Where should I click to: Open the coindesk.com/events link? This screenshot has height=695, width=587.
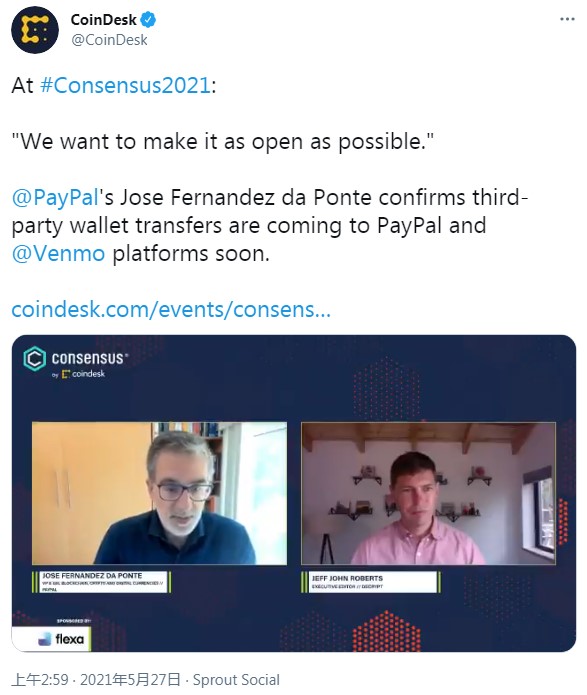(171, 309)
